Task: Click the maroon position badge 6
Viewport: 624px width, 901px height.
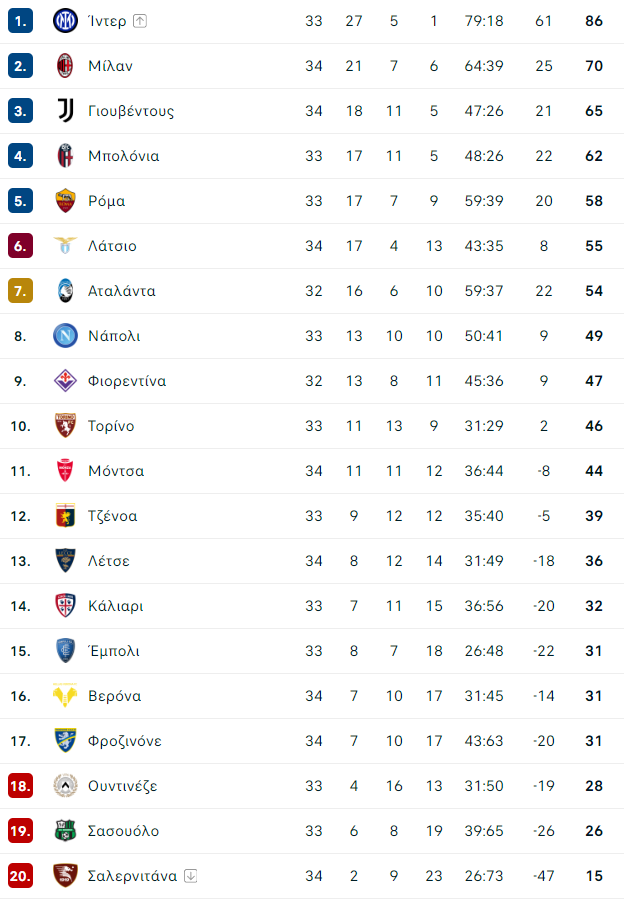Action: click(20, 246)
